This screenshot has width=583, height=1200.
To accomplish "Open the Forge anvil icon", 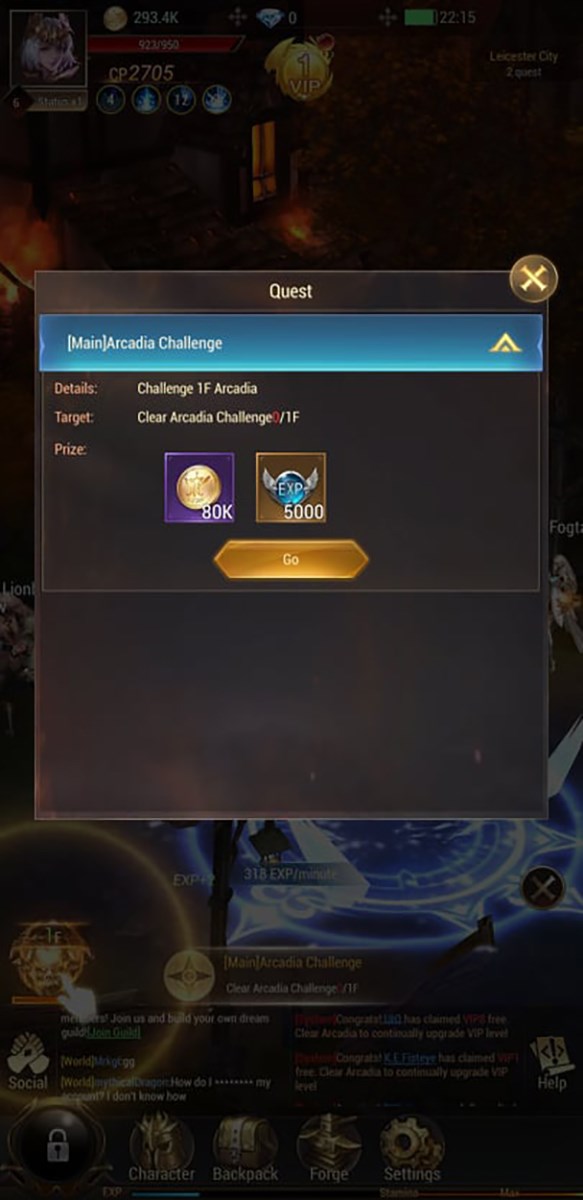I will 329,1148.
